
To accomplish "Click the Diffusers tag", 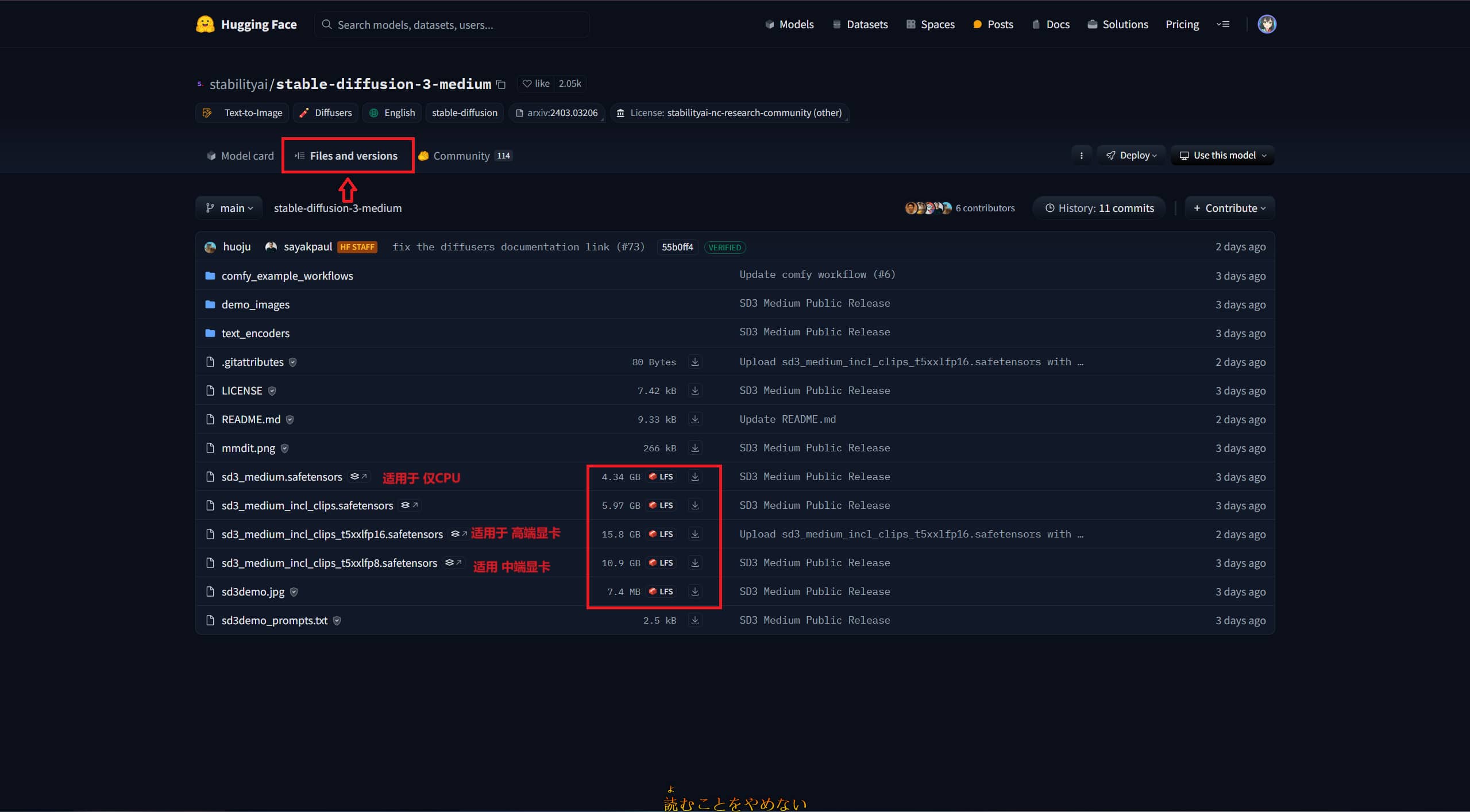I will tap(326, 113).
